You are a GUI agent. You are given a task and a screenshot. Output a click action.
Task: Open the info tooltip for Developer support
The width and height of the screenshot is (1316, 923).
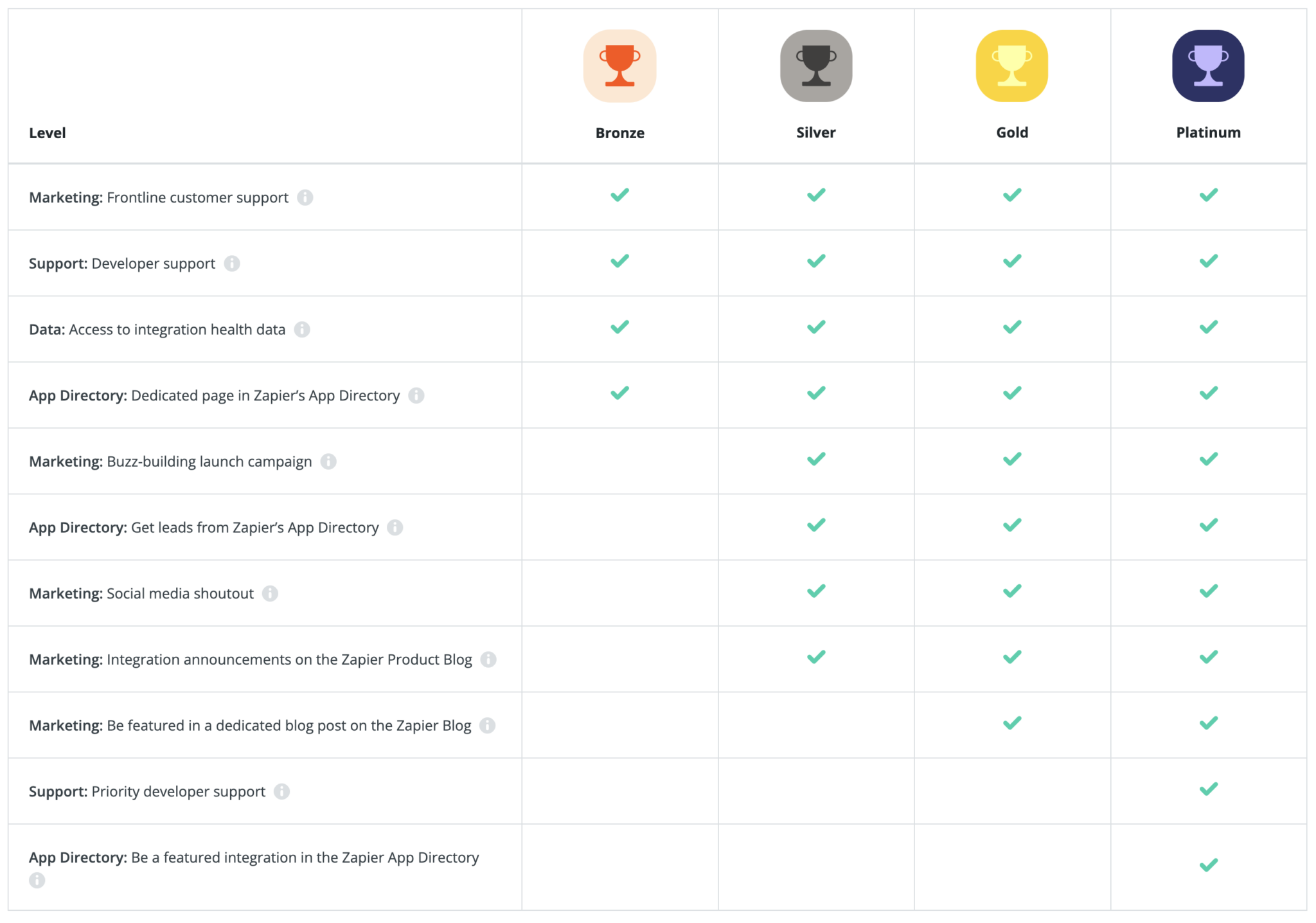(x=232, y=264)
